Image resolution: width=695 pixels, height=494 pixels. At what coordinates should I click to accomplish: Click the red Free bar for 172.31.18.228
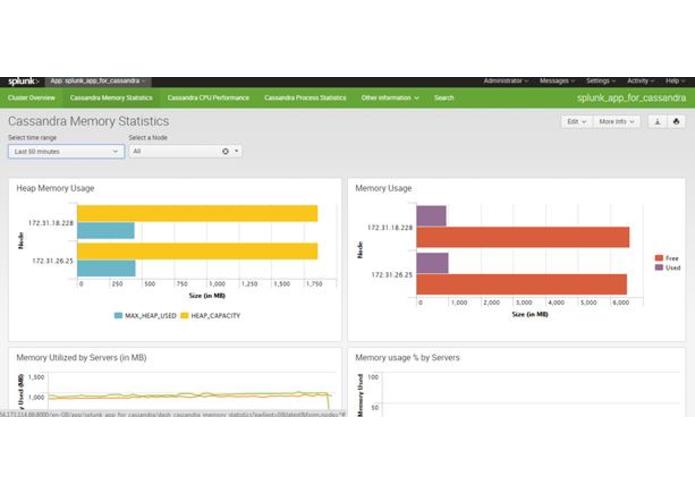tap(523, 237)
